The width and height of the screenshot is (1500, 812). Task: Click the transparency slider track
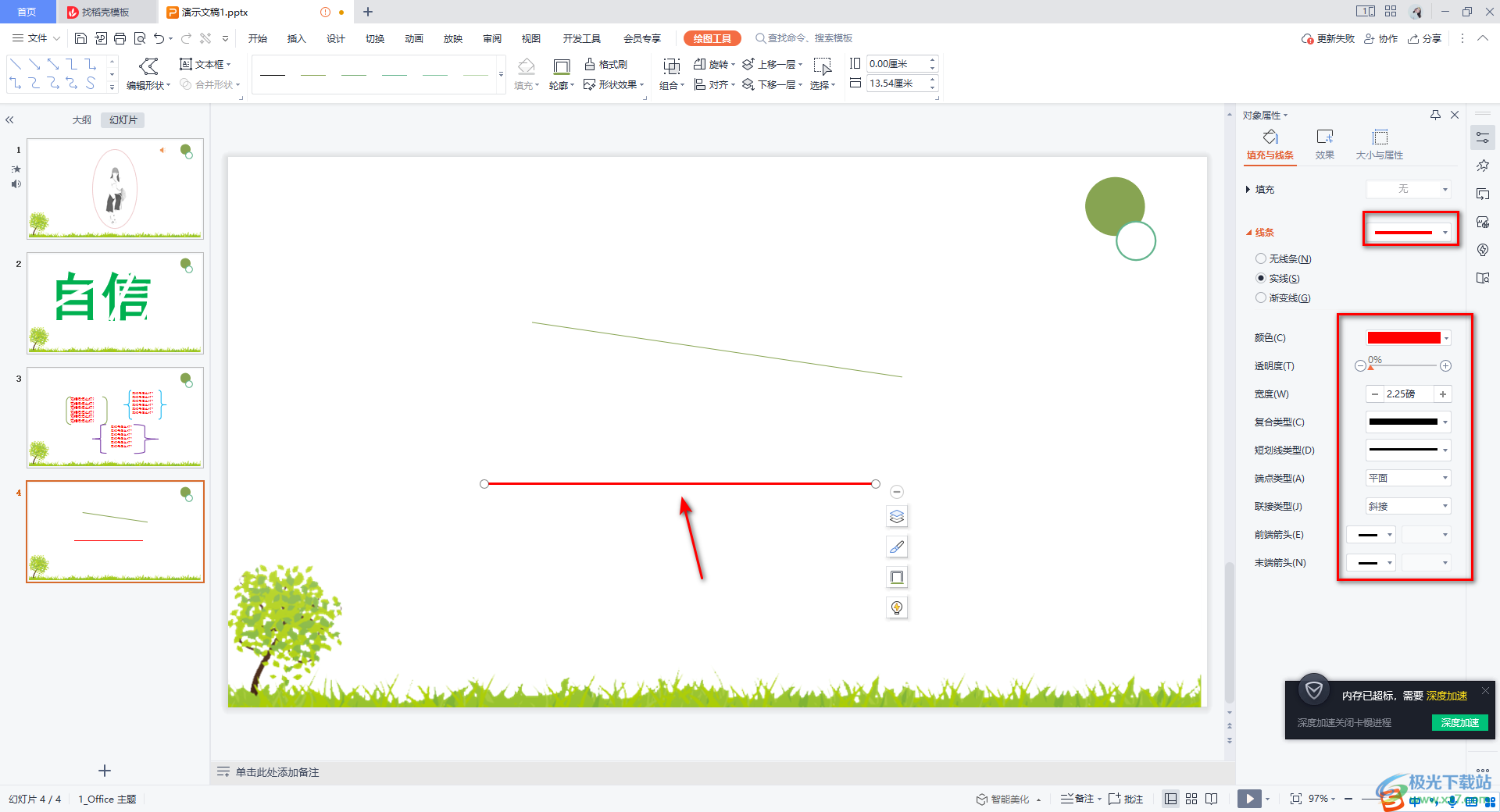click(1403, 366)
